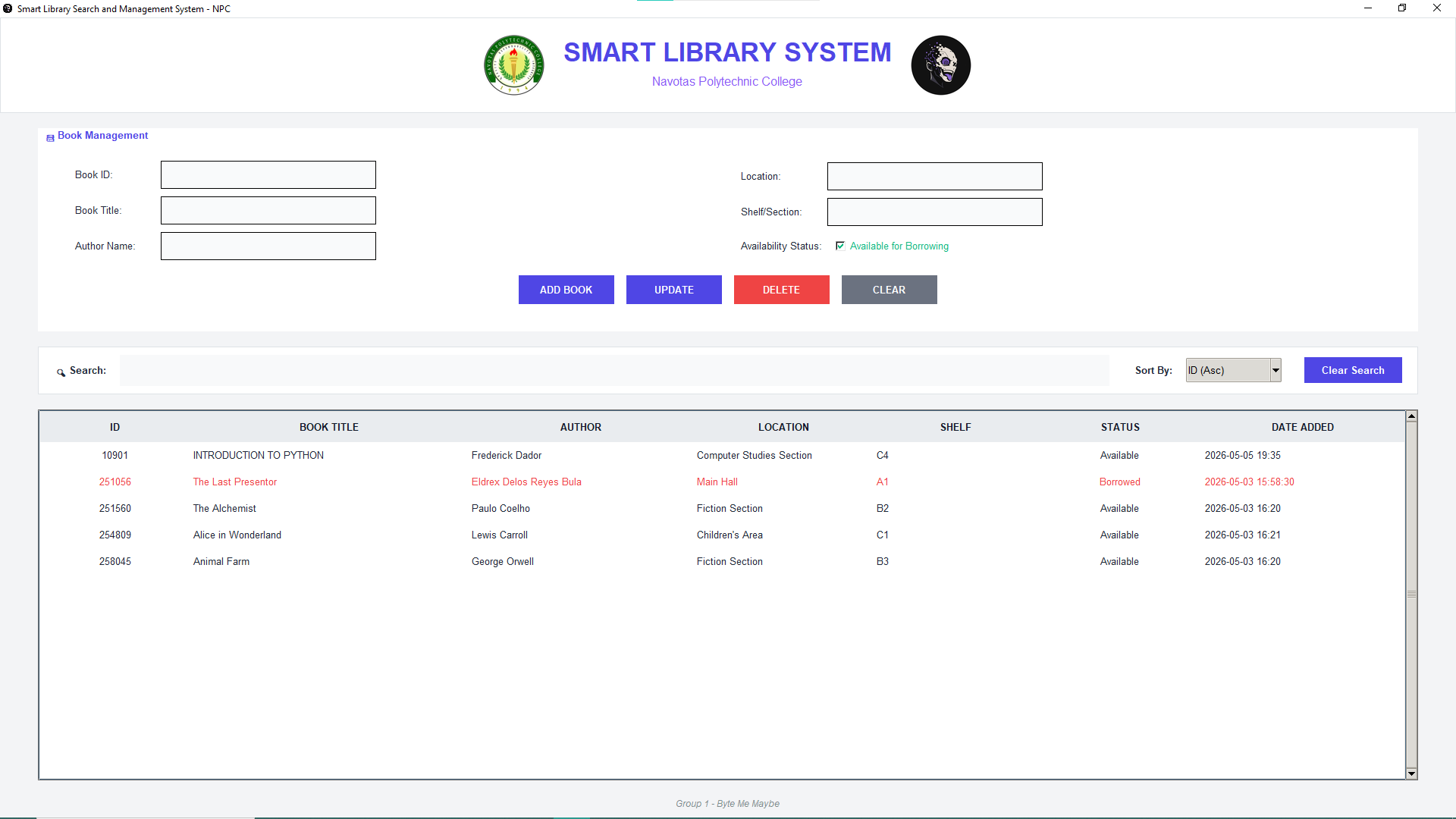The width and height of the screenshot is (1456, 819).
Task: Select Animal Farm book title
Action: click(x=221, y=561)
